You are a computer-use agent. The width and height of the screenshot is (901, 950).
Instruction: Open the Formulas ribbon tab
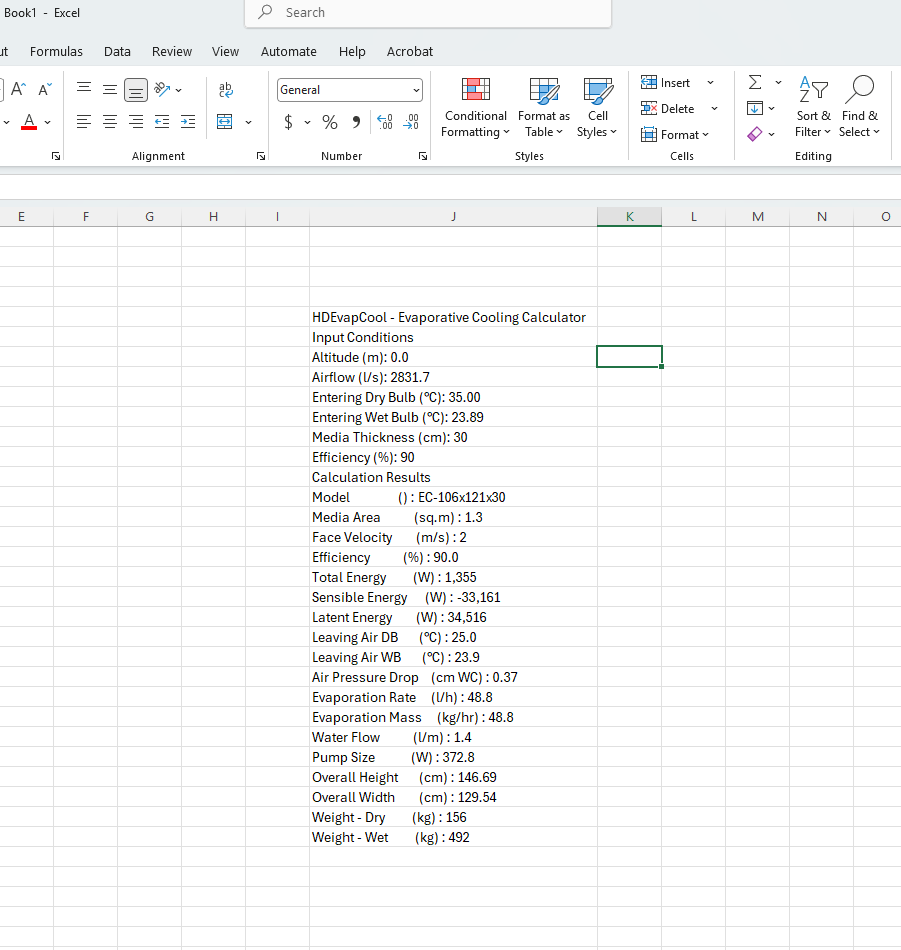(56, 51)
